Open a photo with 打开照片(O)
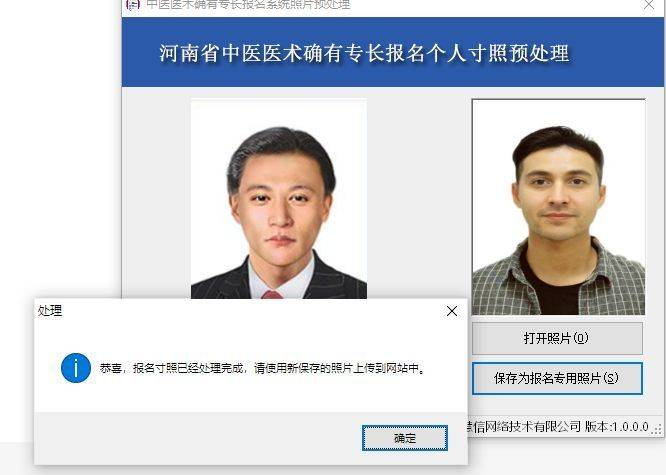 [557, 338]
